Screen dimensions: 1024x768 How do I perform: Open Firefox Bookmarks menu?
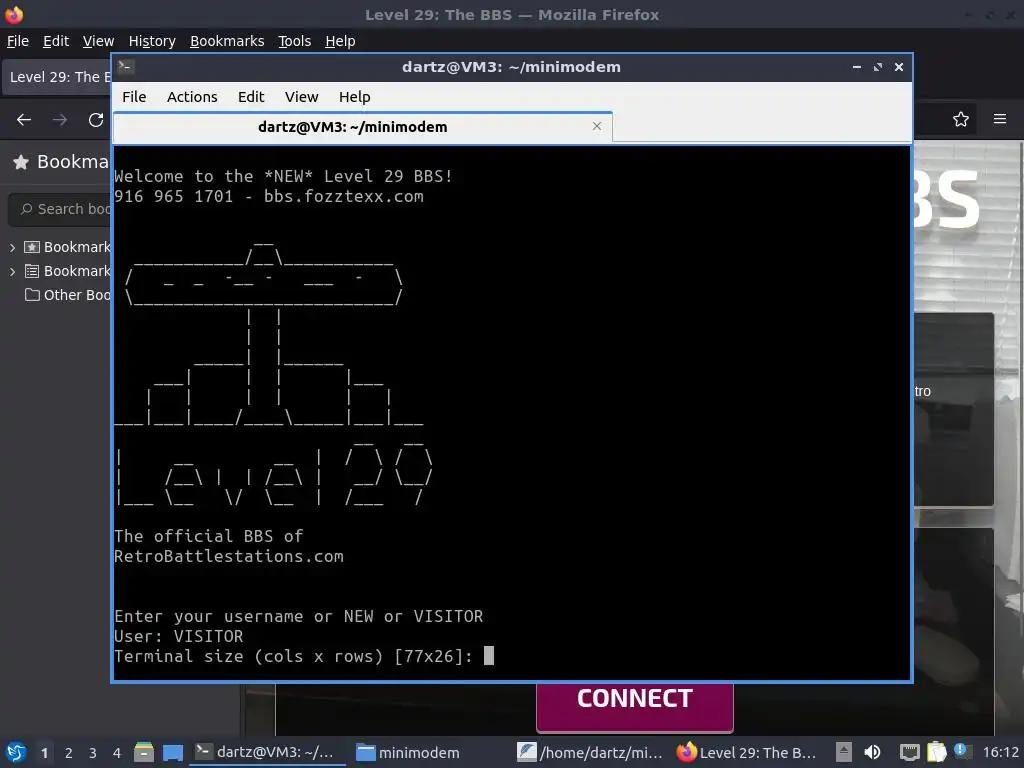click(x=227, y=41)
